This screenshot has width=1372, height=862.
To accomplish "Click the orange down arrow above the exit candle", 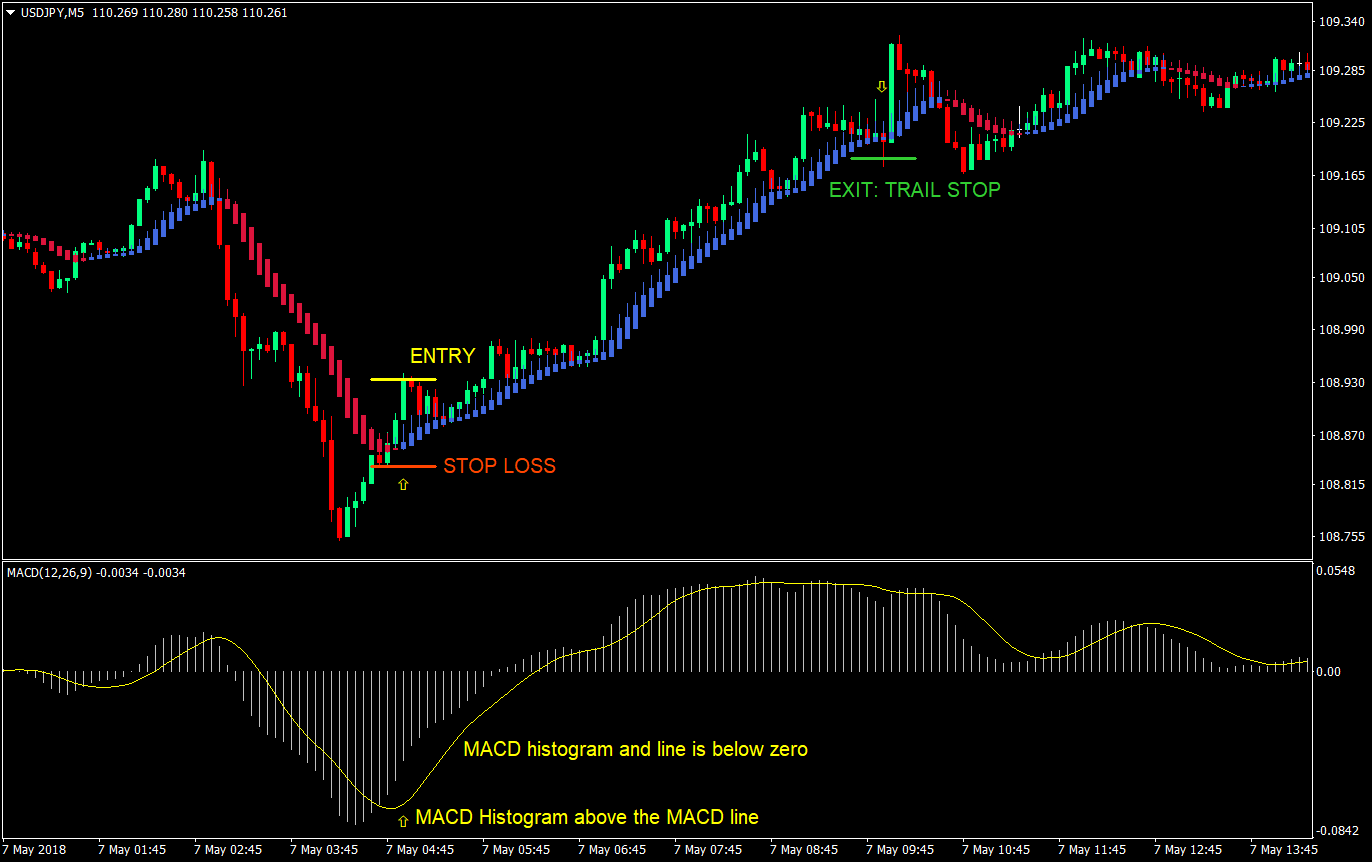I will 881,88.
